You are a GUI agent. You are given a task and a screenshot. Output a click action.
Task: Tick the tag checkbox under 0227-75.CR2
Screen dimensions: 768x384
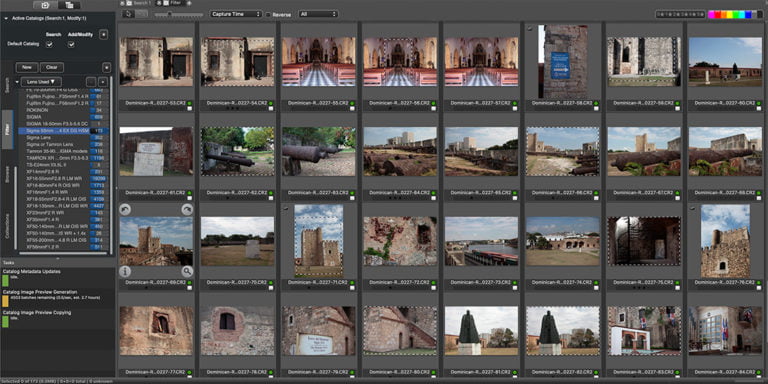pos(677,288)
